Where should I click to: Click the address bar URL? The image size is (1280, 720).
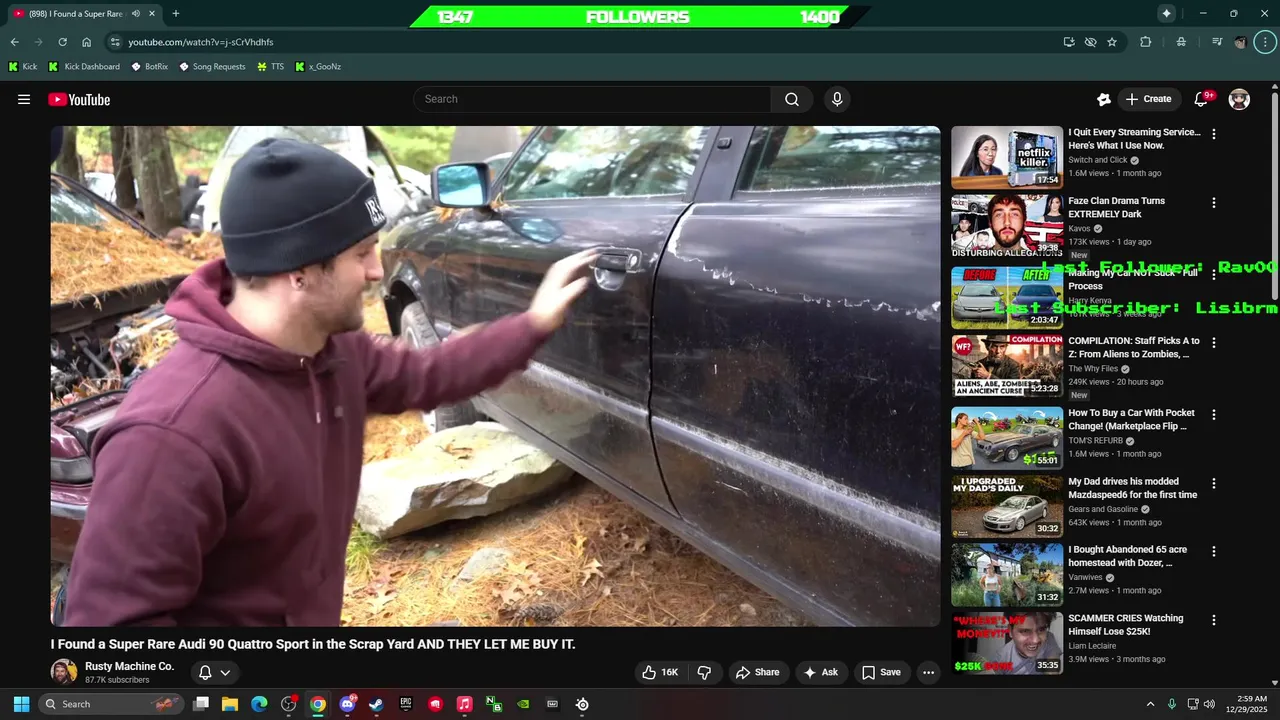(200, 42)
